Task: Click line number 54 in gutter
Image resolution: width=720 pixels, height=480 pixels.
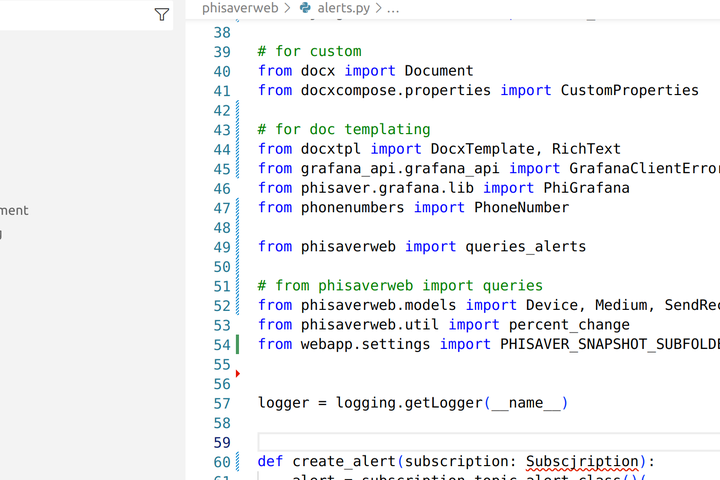Action: point(222,345)
